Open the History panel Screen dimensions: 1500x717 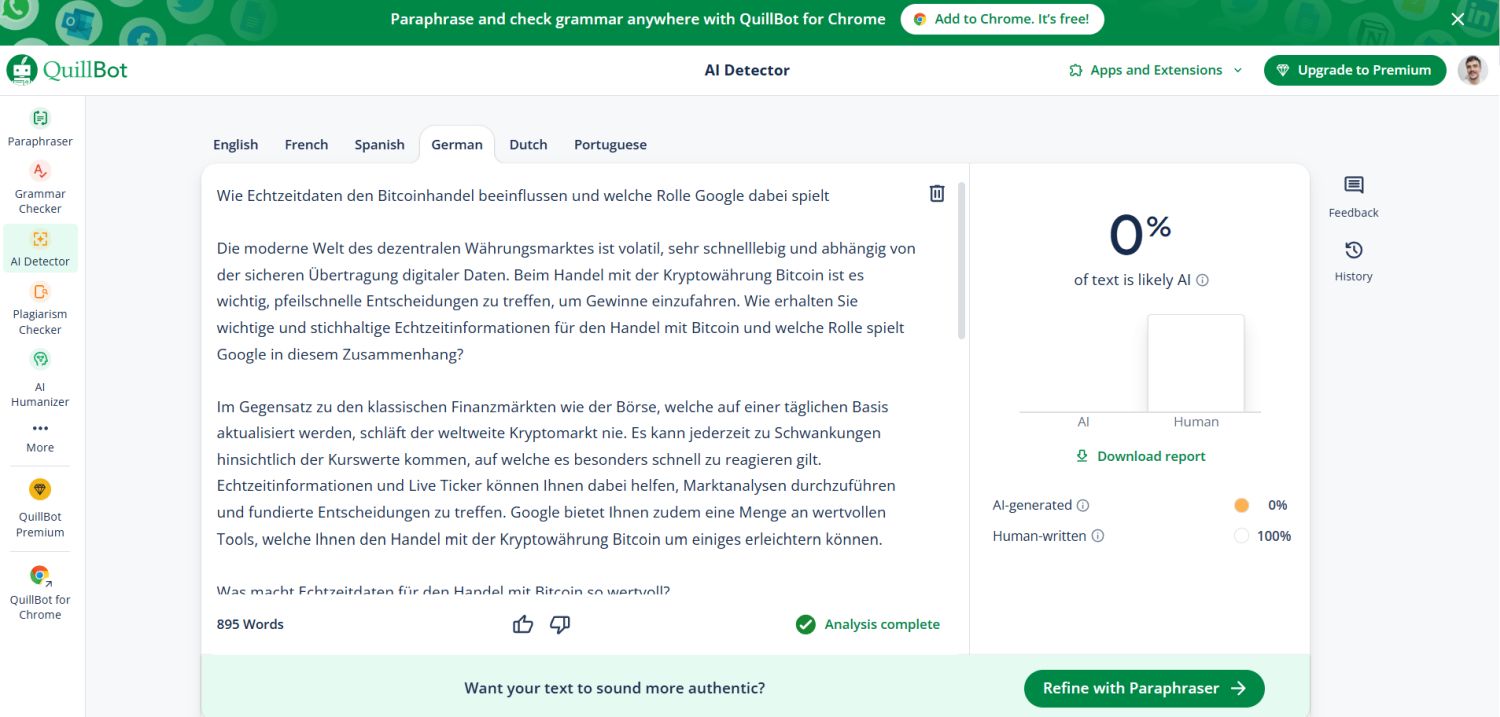click(1353, 260)
